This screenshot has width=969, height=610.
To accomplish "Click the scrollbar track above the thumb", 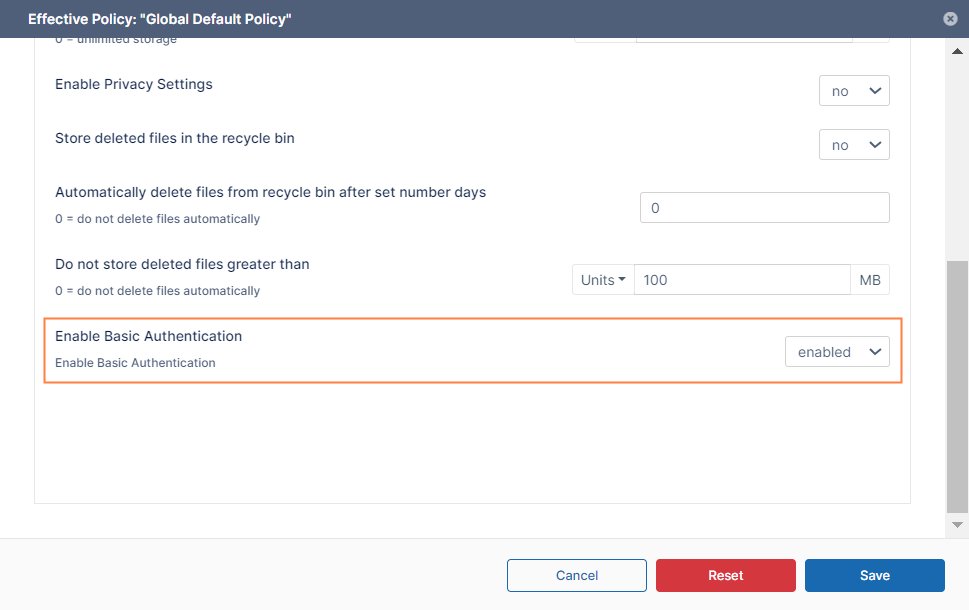I will (x=957, y=160).
